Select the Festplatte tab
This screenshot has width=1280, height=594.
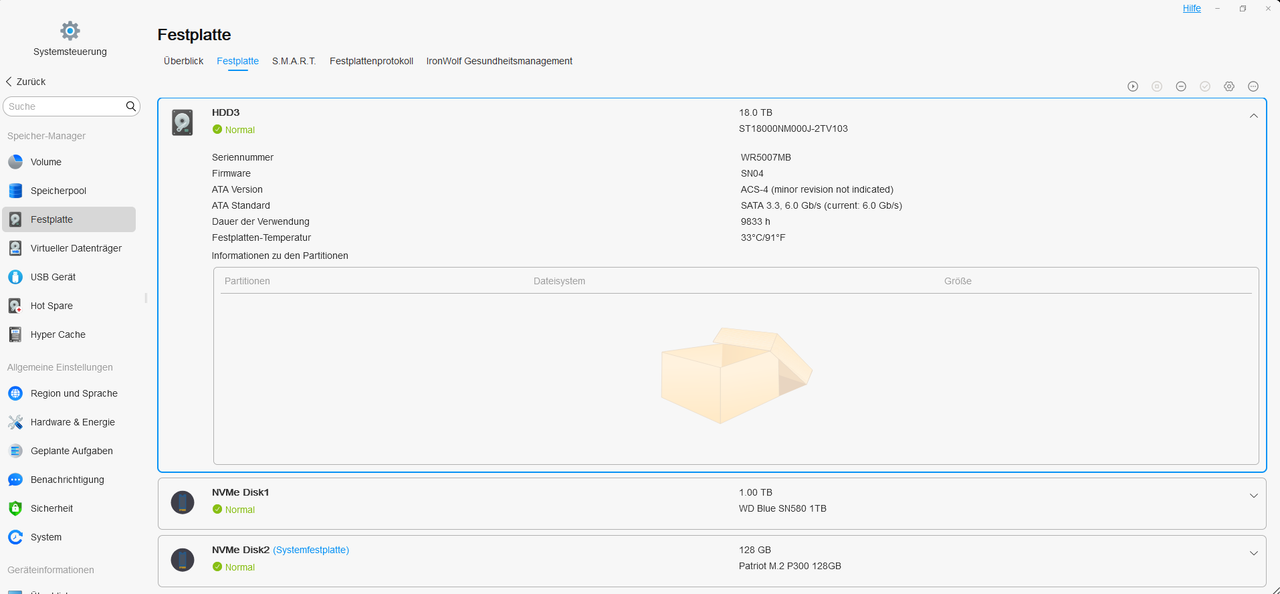click(x=238, y=61)
